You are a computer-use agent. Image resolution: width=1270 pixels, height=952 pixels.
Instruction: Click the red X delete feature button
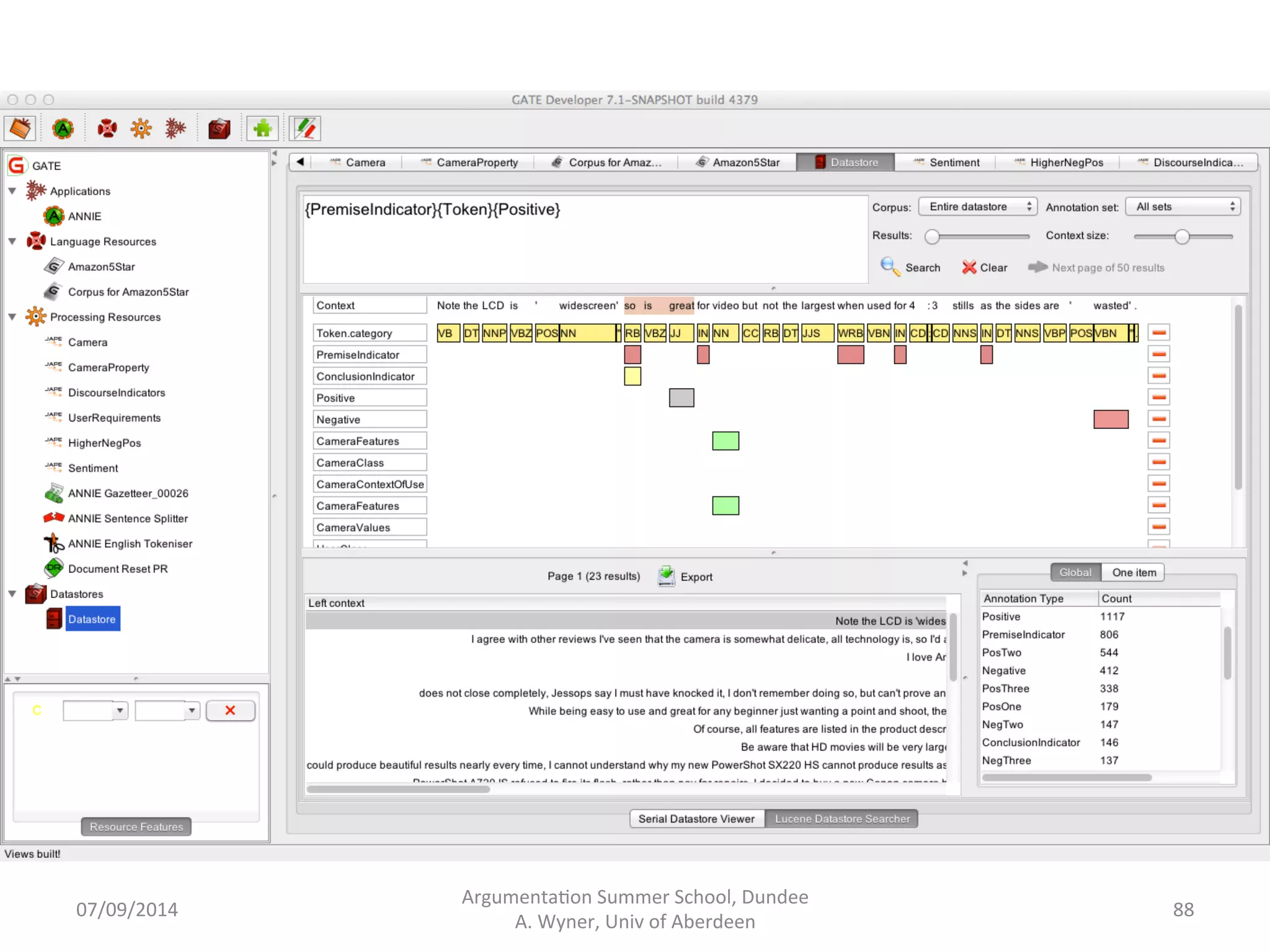(230, 711)
